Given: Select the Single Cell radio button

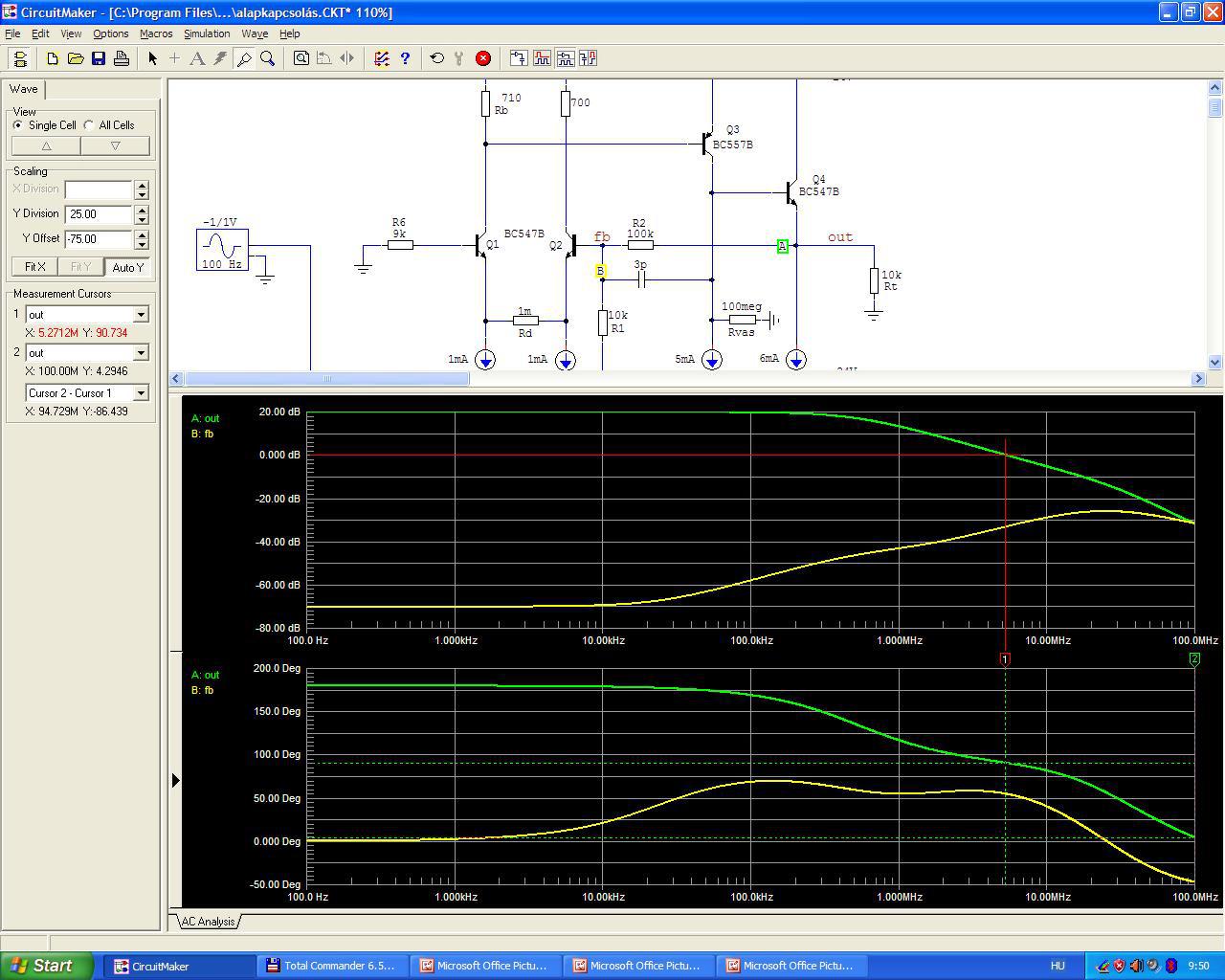Looking at the screenshot, I should point(18,125).
